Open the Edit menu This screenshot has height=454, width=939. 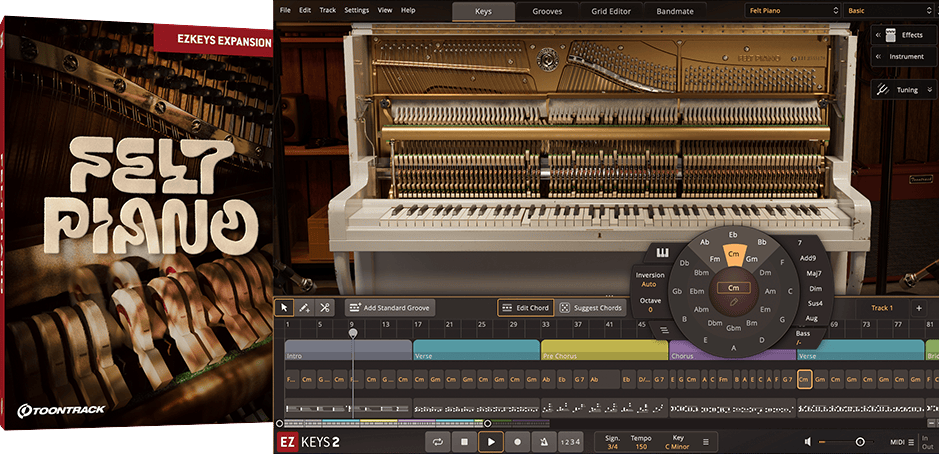(x=305, y=10)
